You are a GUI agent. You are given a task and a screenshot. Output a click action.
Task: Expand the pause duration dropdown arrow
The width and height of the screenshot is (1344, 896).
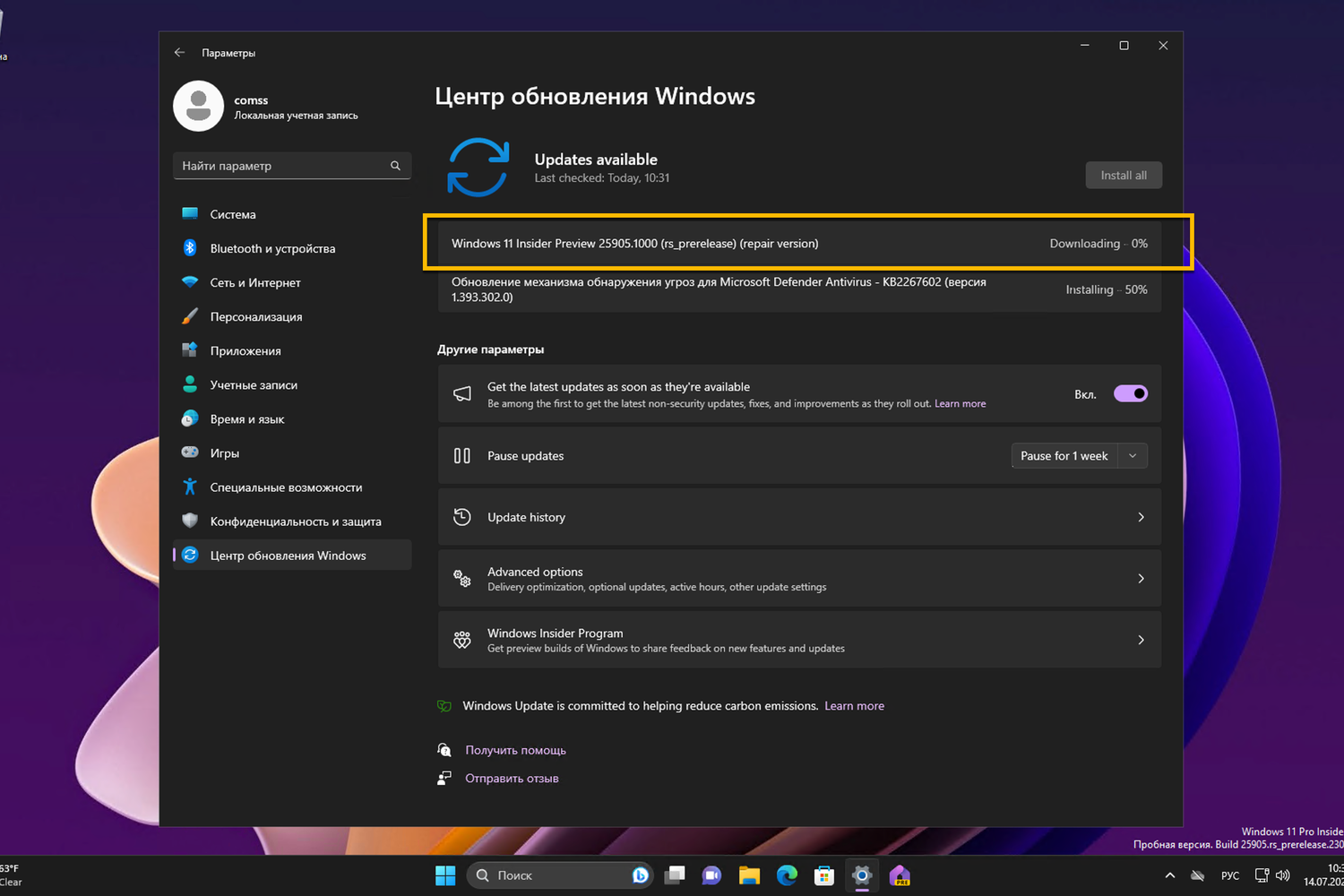[1133, 456]
